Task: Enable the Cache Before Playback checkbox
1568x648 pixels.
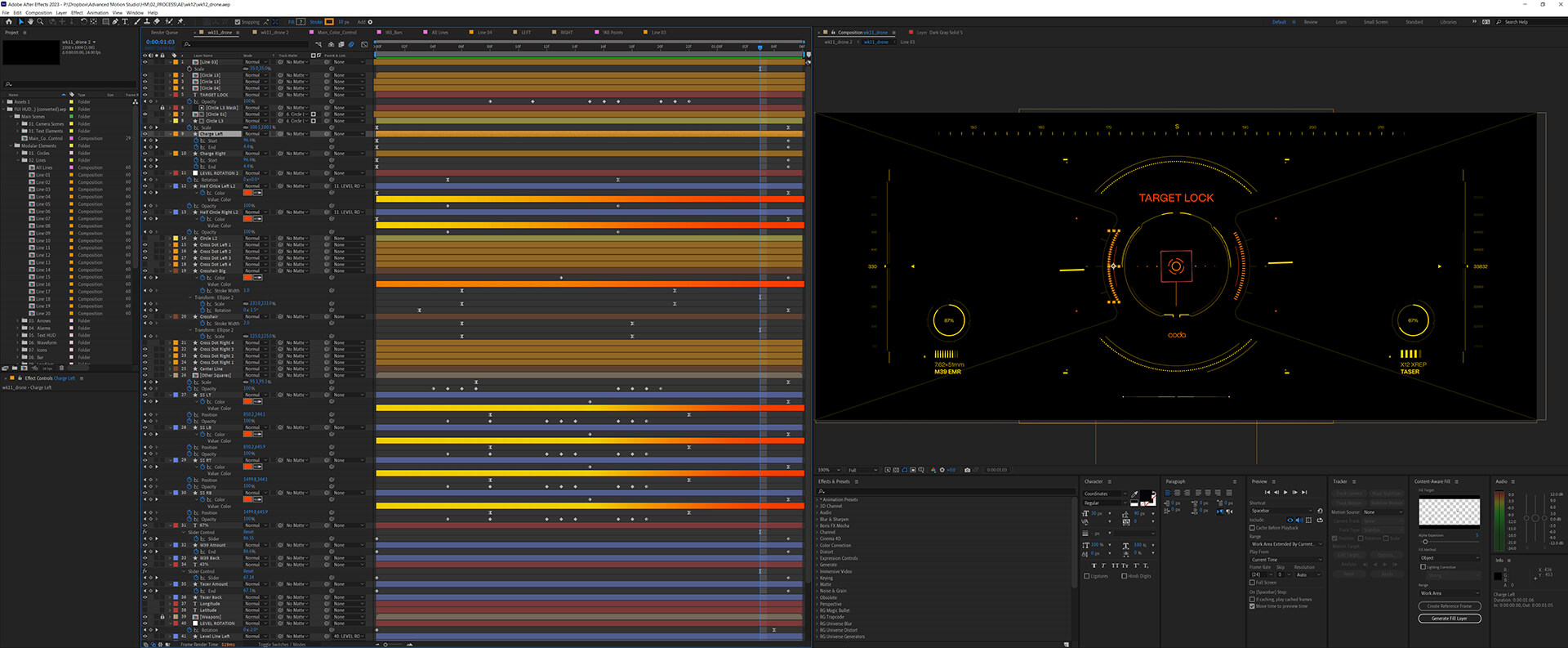Action: 1253,528
